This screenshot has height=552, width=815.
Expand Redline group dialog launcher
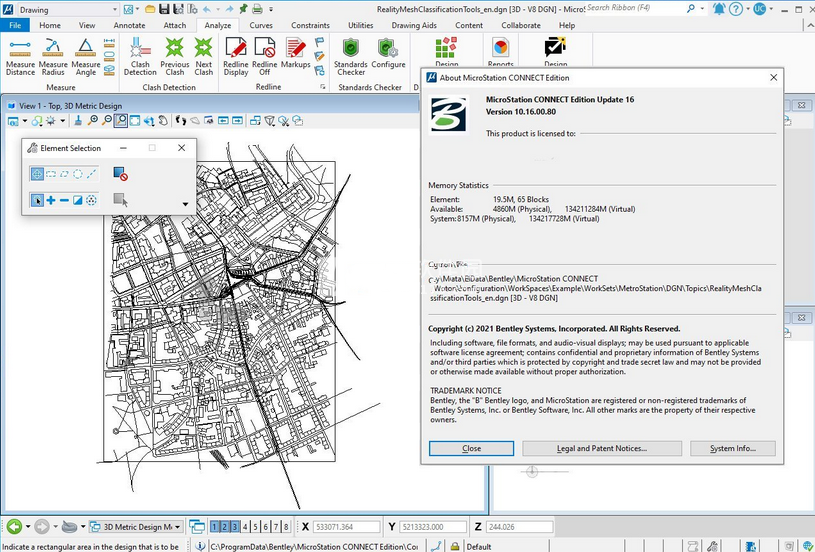click(x=323, y=87)
